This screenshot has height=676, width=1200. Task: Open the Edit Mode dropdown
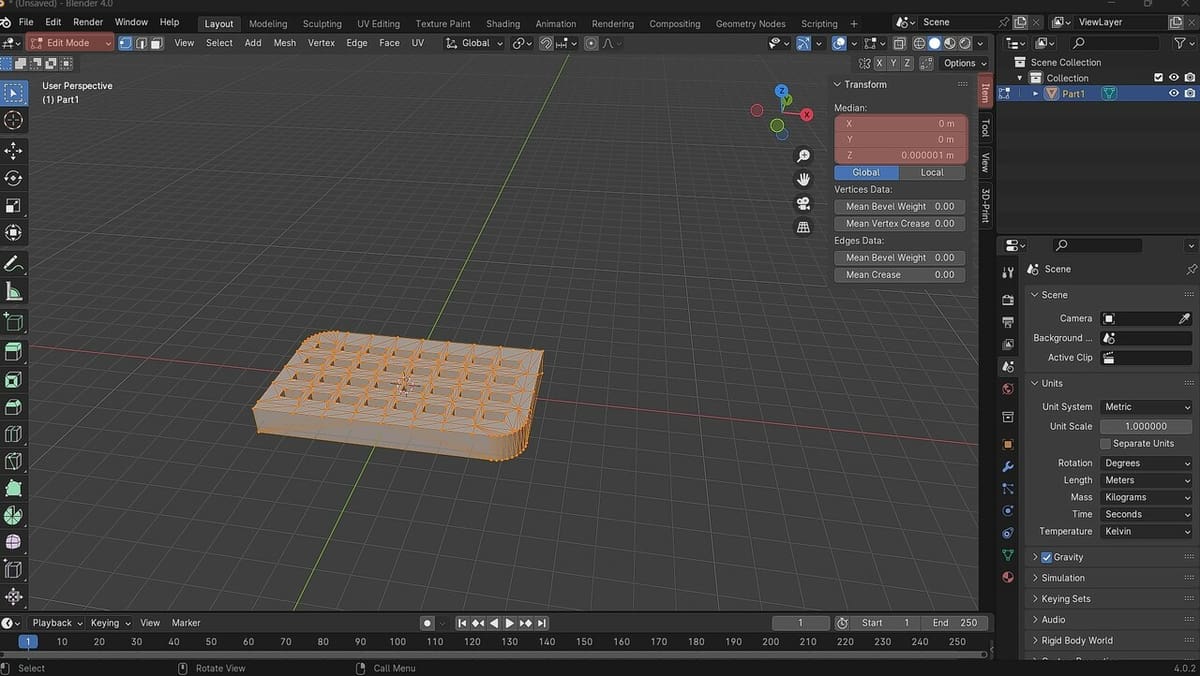[70, 43]
